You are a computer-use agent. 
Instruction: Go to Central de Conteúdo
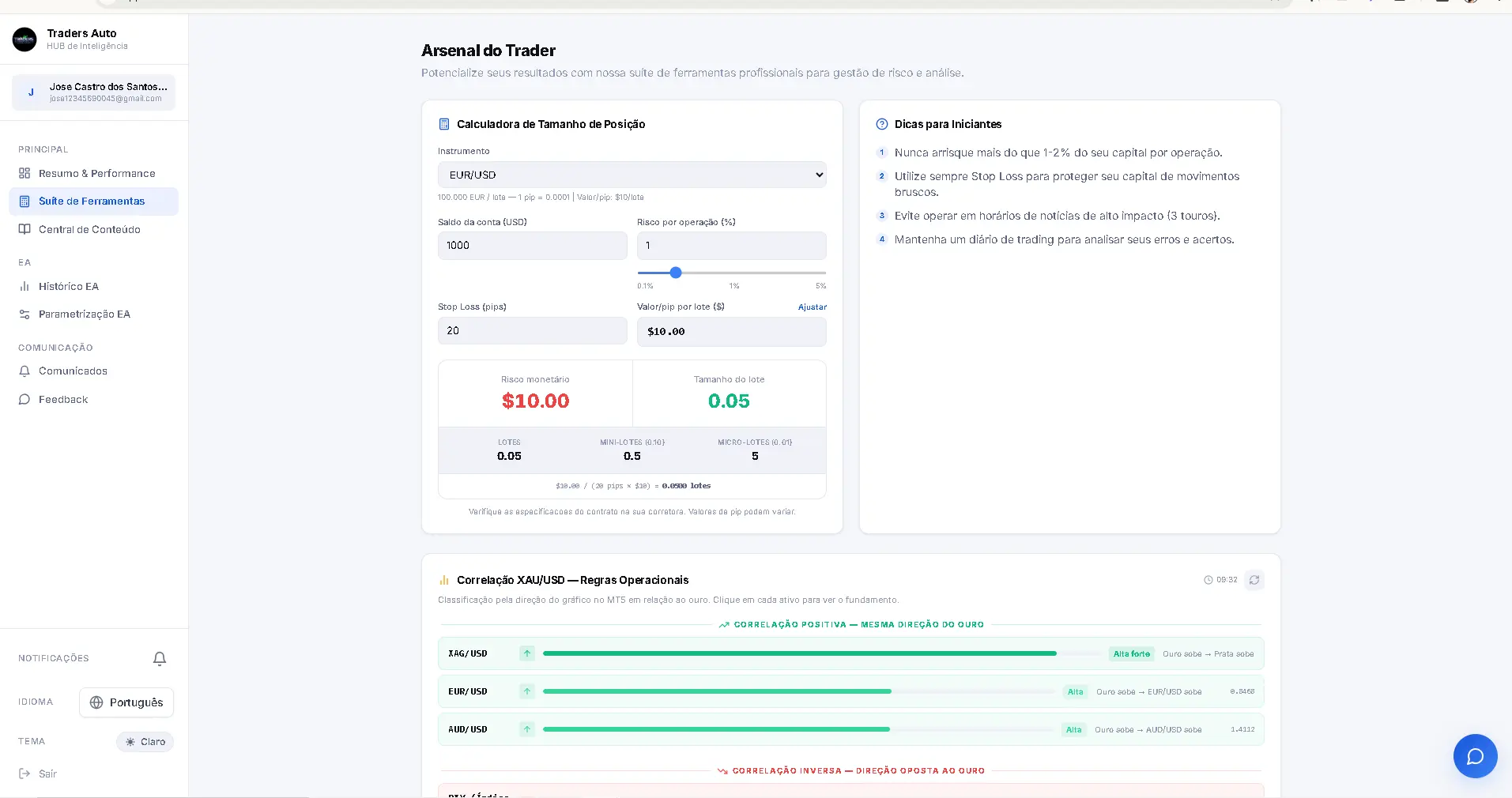click(x=89, y=229)
